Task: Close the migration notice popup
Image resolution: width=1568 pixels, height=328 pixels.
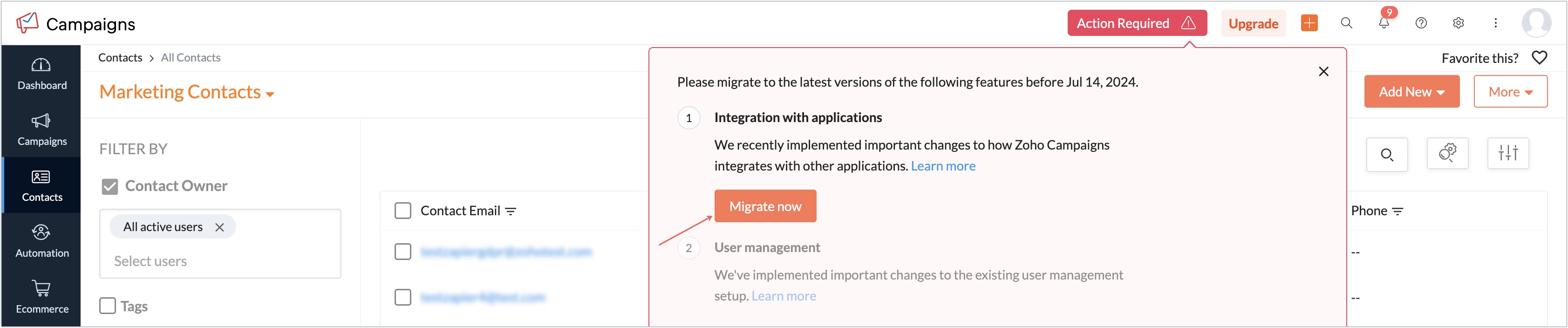Action: (x=1323, y=72)
